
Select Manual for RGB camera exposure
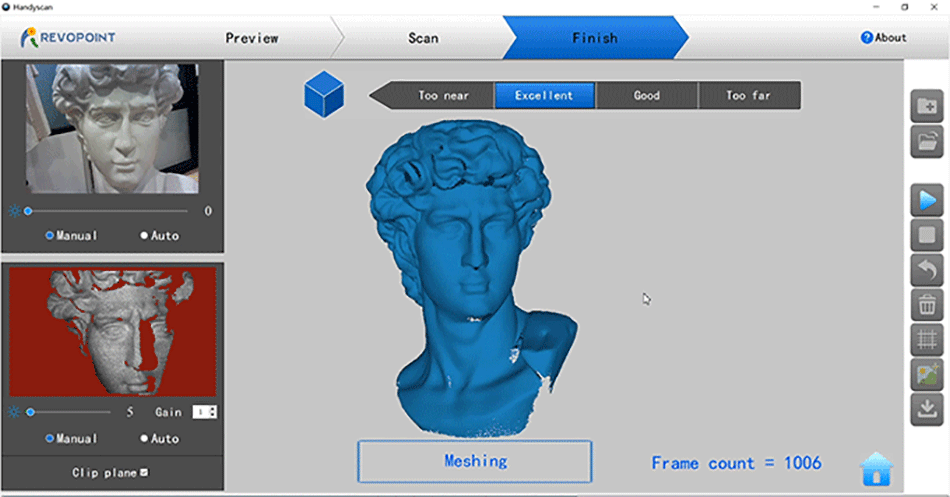click(71, 235)
